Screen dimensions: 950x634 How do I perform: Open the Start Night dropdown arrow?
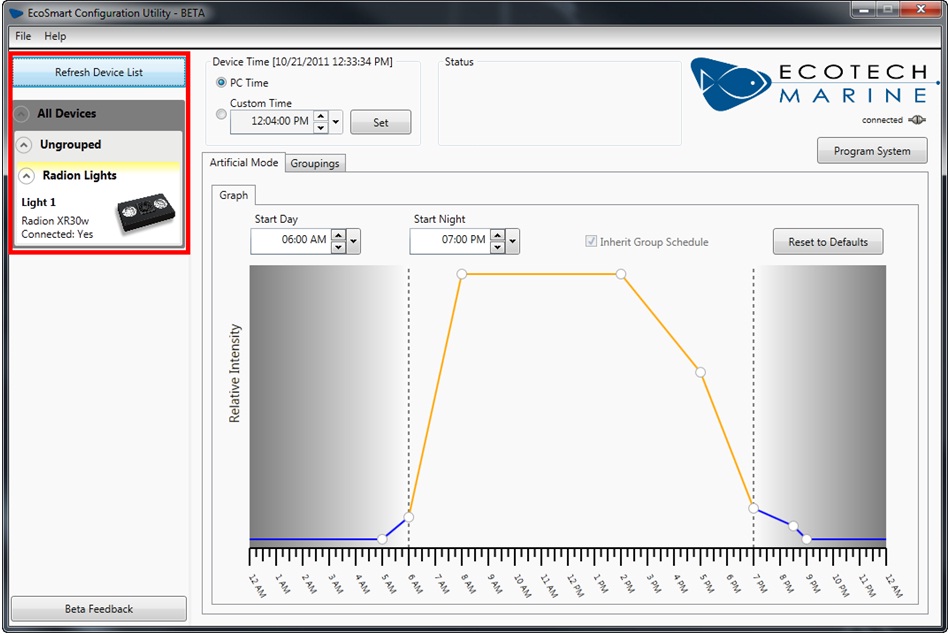click(x=513, y=241)
